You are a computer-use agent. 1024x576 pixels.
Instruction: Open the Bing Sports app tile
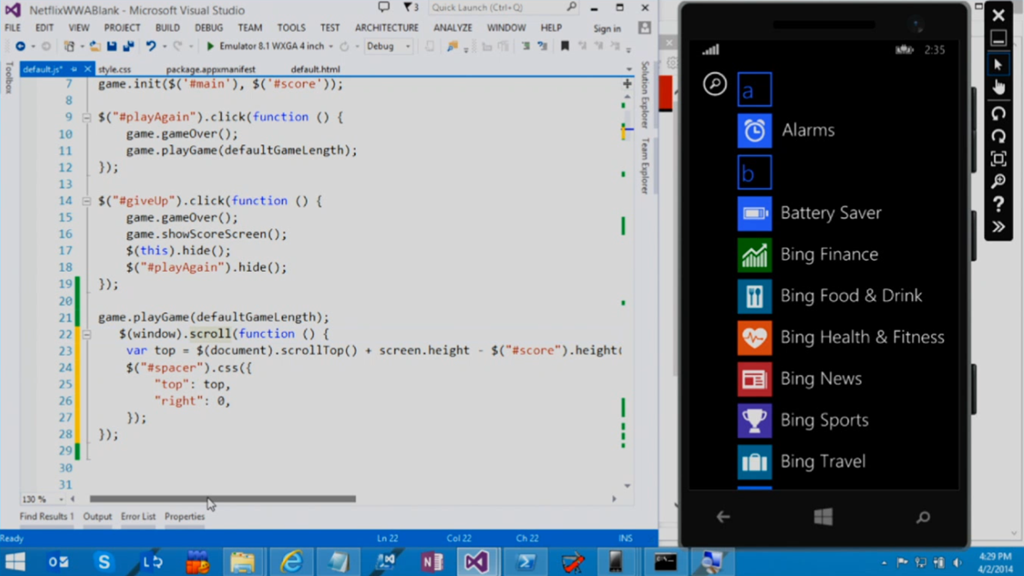pyautogui.click(x=754, y=421)
